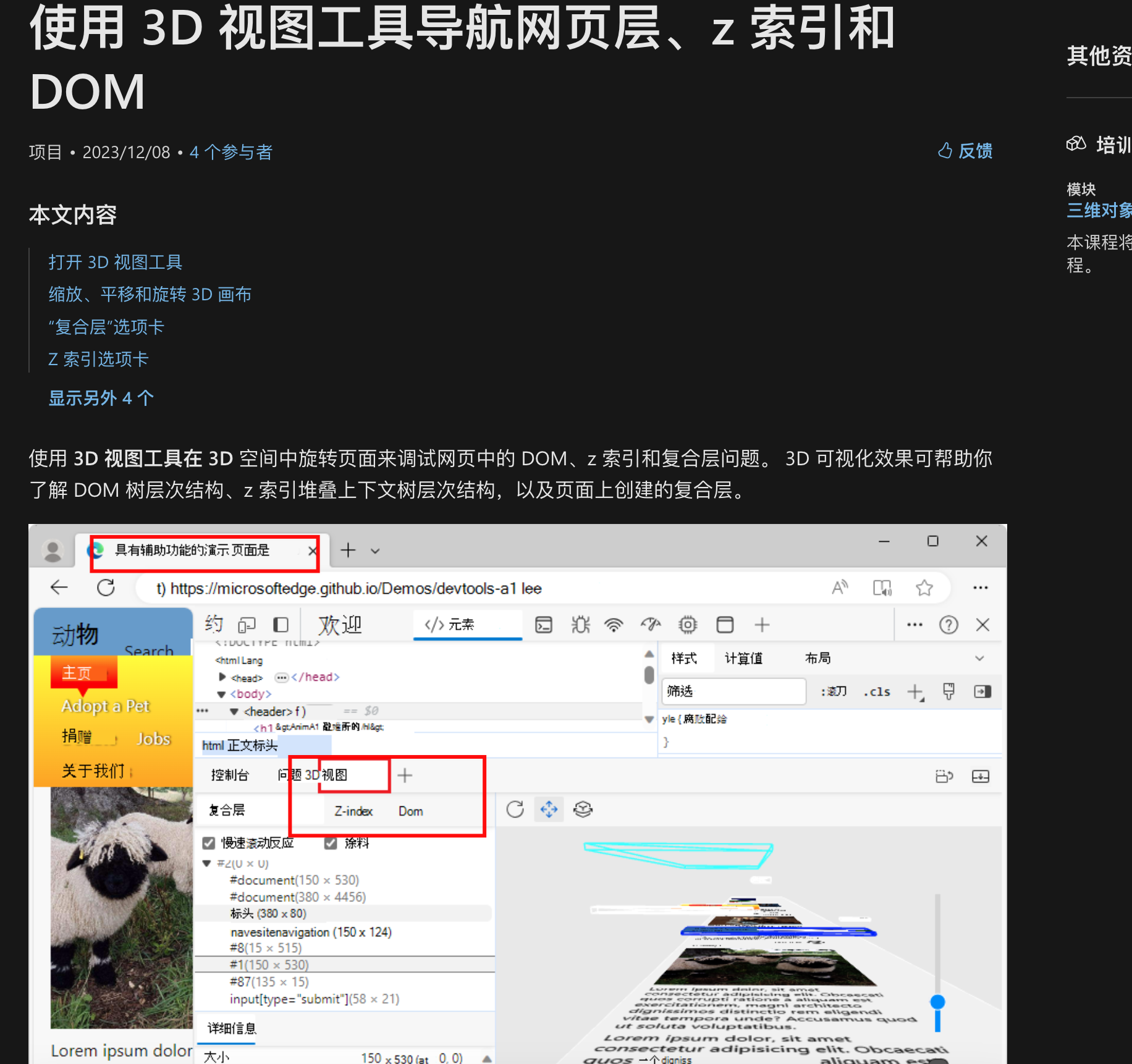Viewport: 1132px width, 1064px height.
Task: Select the navesitenavigation (150 x 124) layer row
Action: (344, 932)
